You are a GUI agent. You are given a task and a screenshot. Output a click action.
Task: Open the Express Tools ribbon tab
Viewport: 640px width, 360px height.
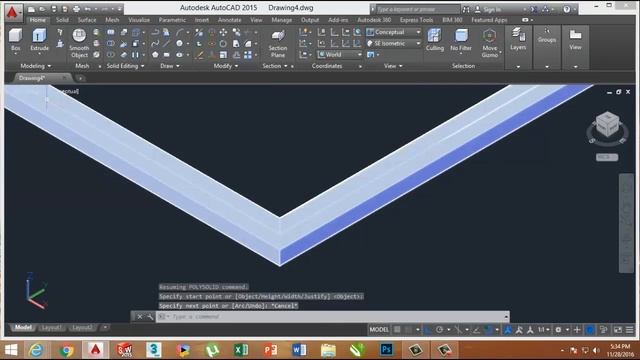pos(416,20)
